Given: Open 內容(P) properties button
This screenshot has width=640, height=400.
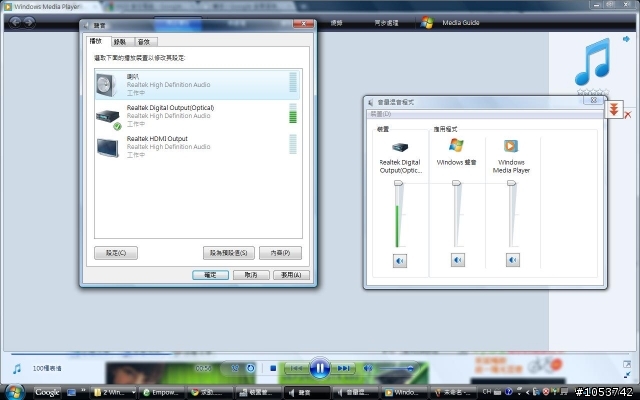Looking at the screenshot, I should (x=280, y=253).
